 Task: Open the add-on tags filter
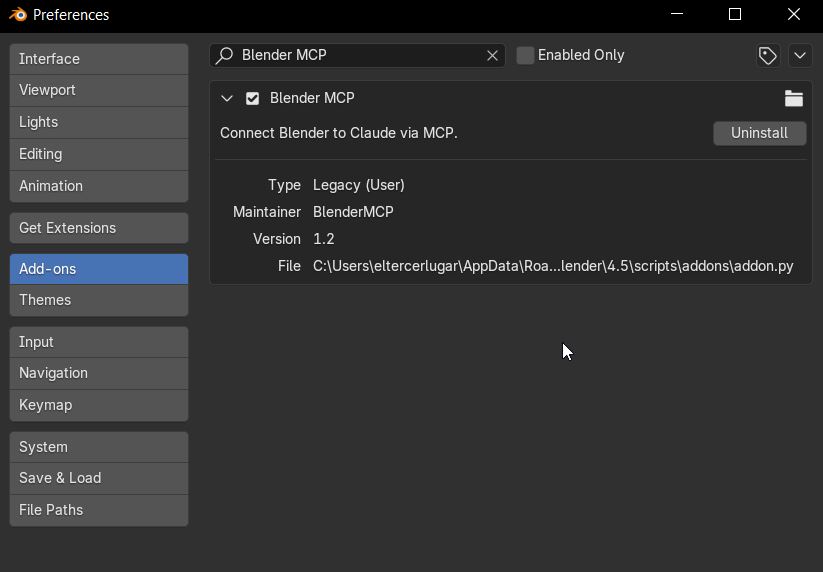[x=768, y=55]
